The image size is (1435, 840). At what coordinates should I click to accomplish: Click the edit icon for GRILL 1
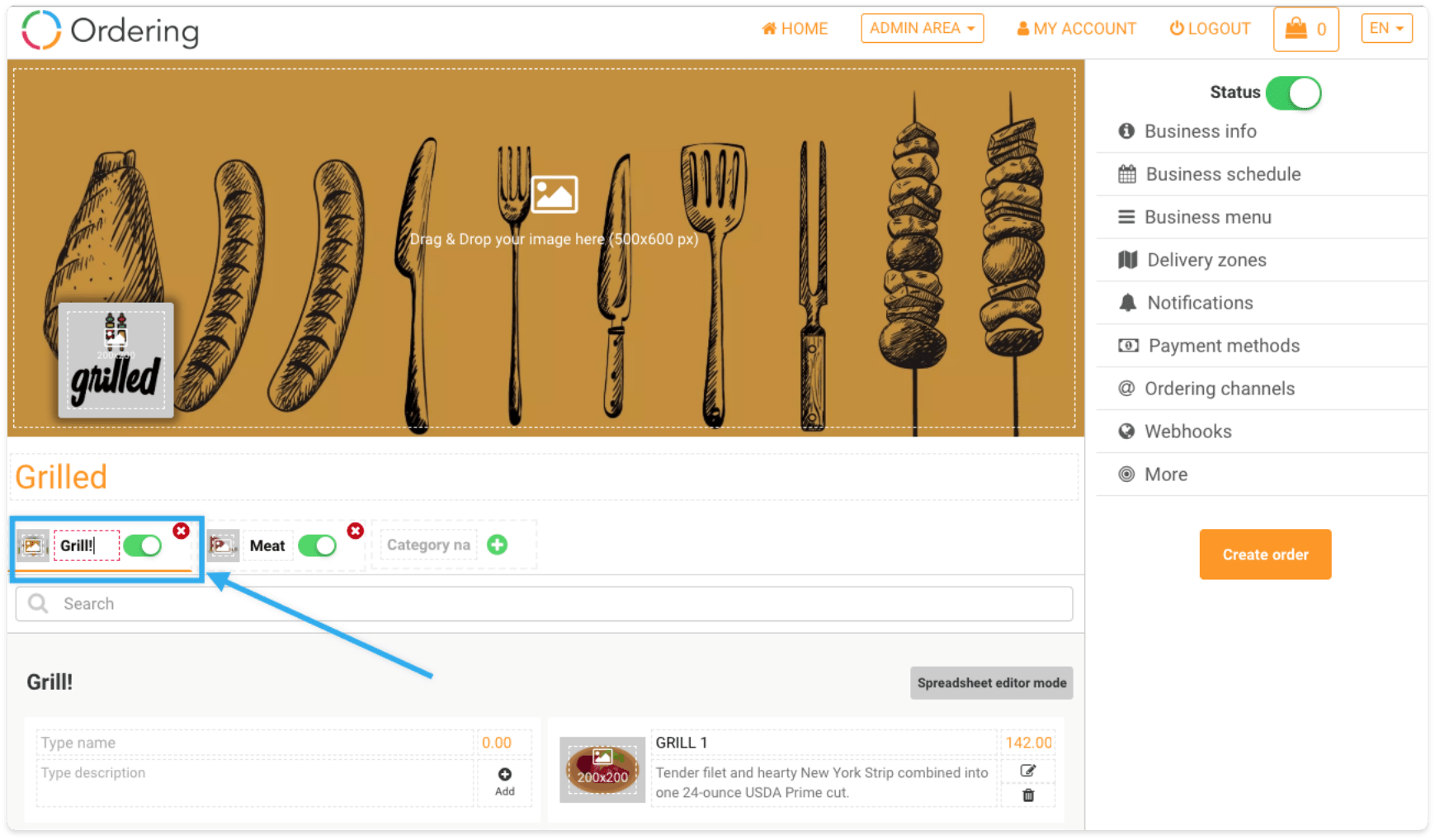click(x=1028, y=770)
